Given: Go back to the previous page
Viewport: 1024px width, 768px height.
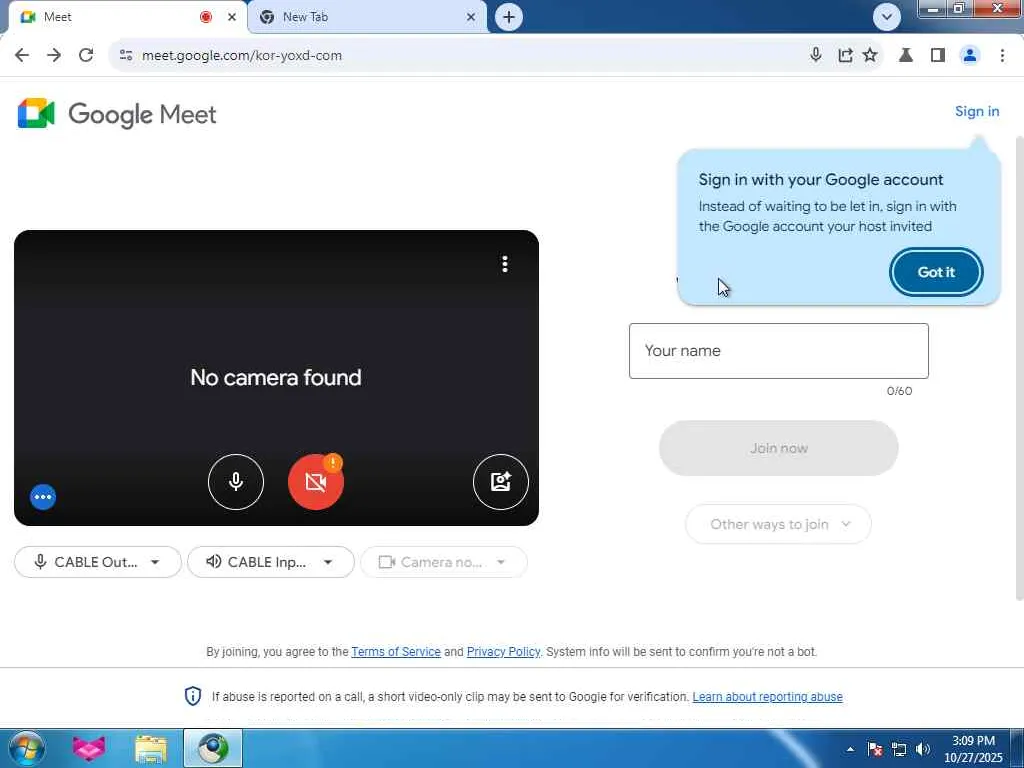Looking at the screenshot, I should pyautogui.click(x=22, y=56).
